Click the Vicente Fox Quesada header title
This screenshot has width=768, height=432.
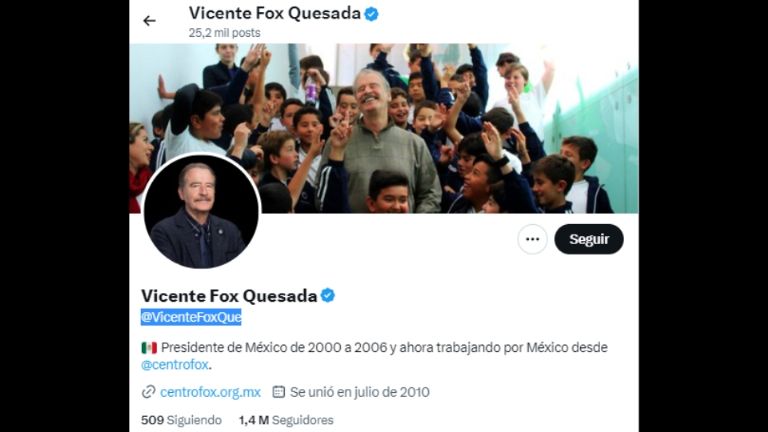coord(275,14)
